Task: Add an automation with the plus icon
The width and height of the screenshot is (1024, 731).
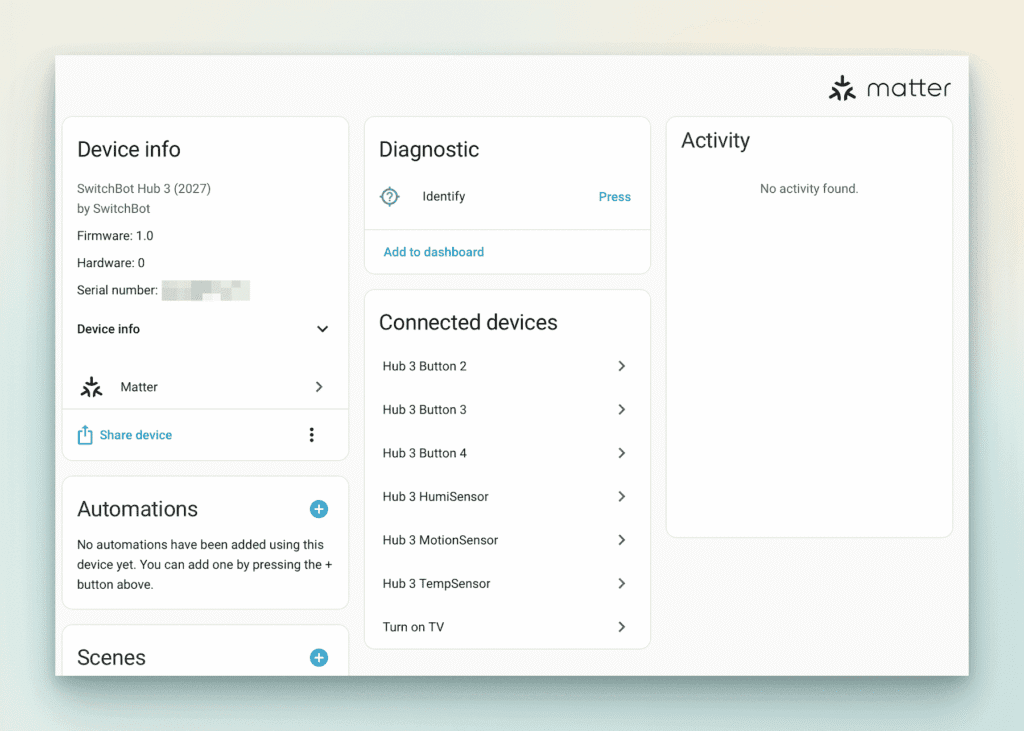Action: (319, 509)
